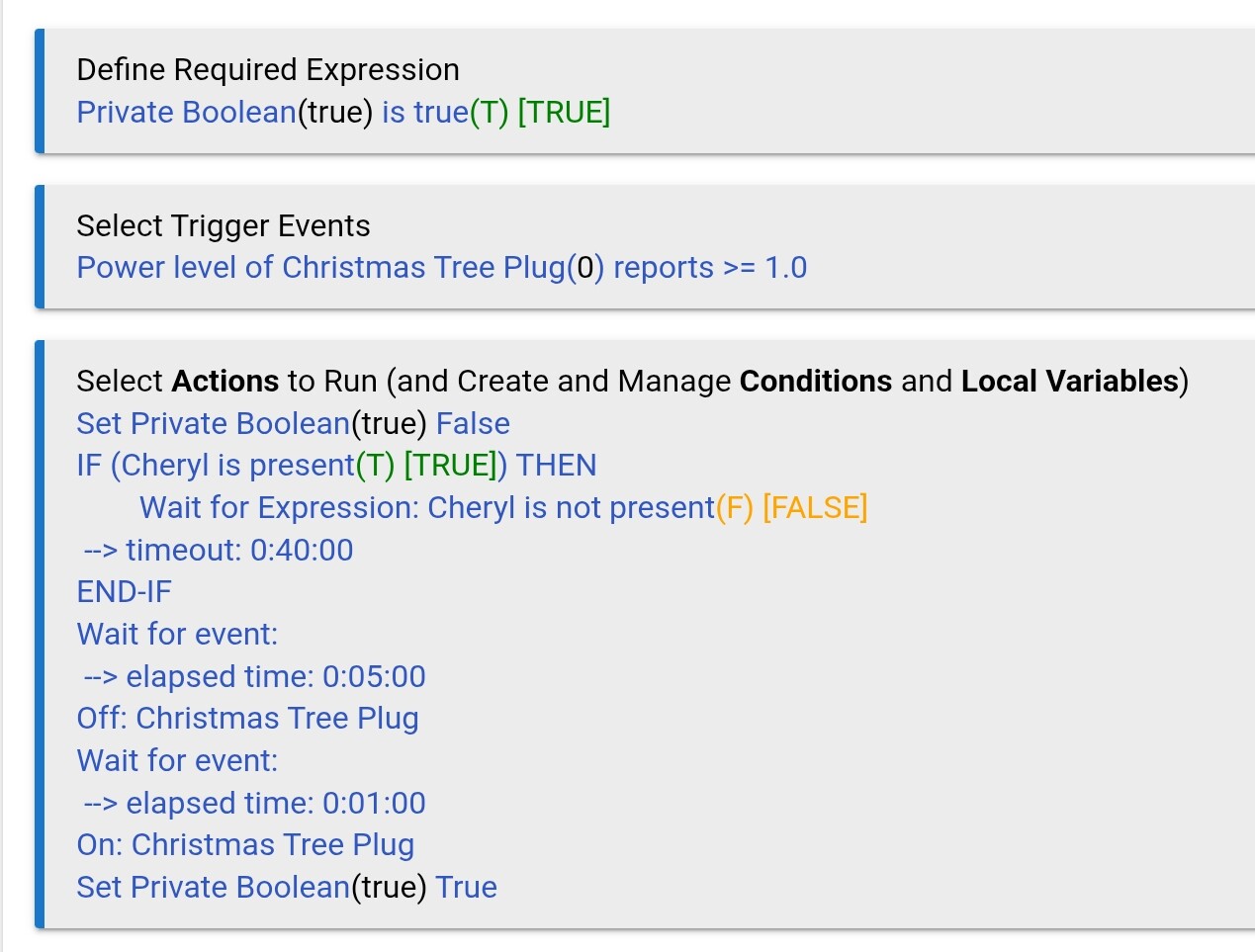Select Wait for Expression Cheryl not present
This screenshot has height=952, width=1255.
(502, 508)
